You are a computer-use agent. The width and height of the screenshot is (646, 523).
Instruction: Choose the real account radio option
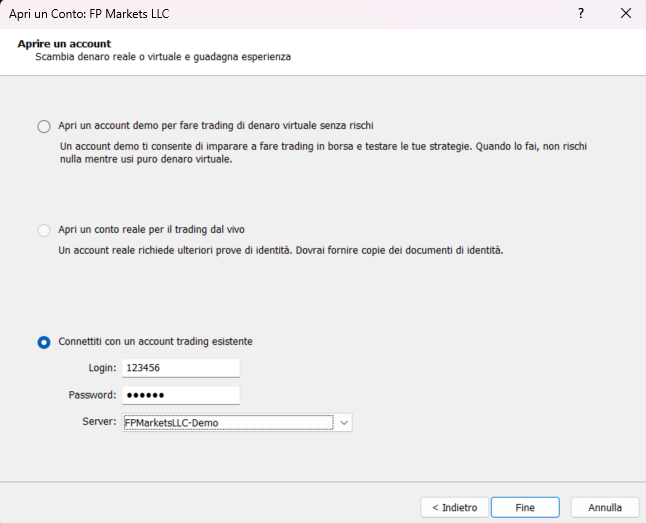point(43,230)
